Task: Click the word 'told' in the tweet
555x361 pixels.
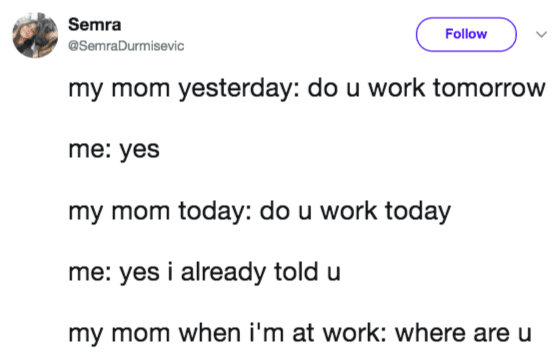Action: tap(297, 272)
